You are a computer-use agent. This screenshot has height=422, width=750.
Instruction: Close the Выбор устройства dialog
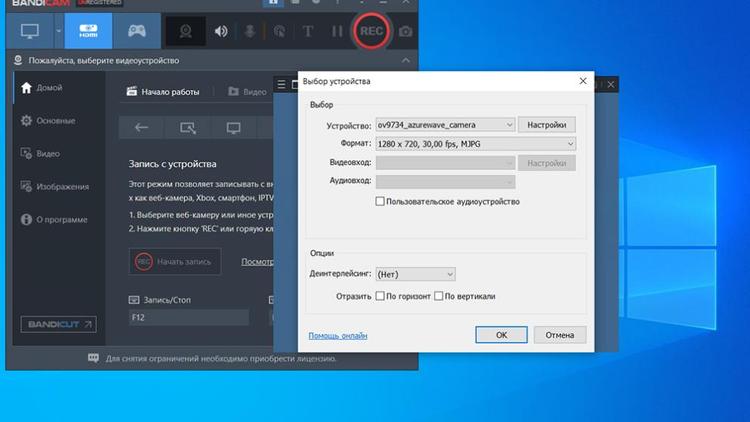tap(583, 81)
